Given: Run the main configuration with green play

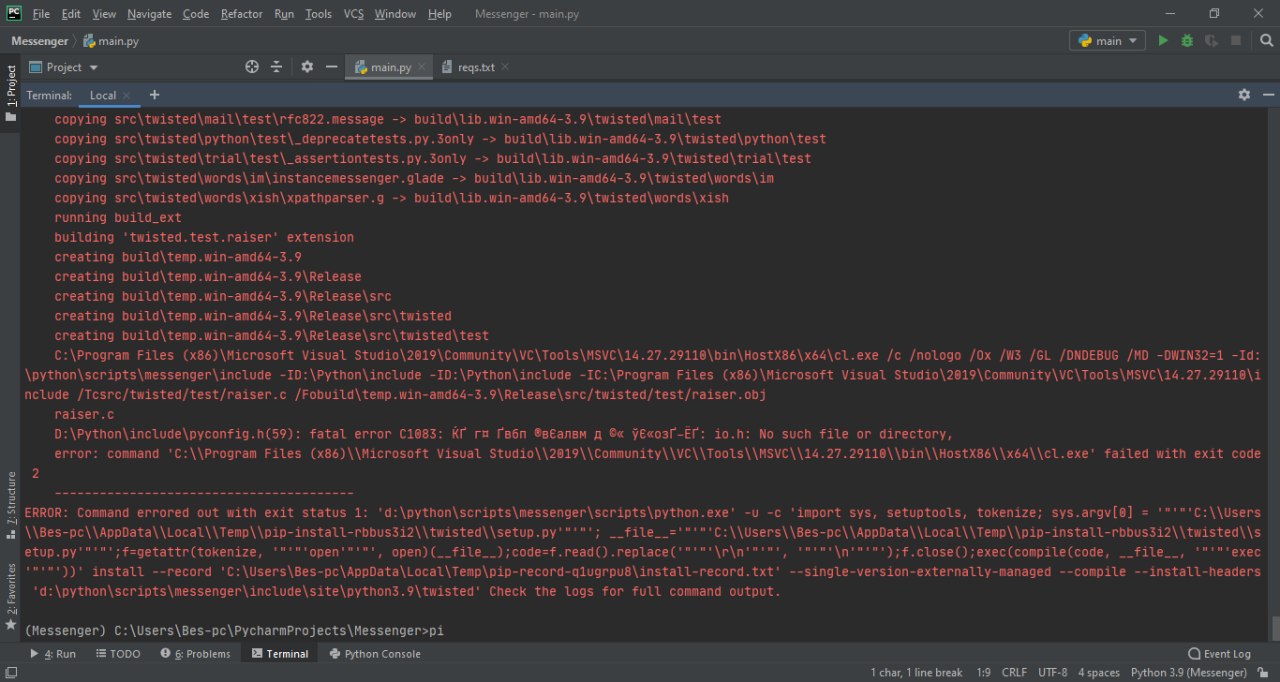Looking at the screenshot, I should coord(1162,41).
